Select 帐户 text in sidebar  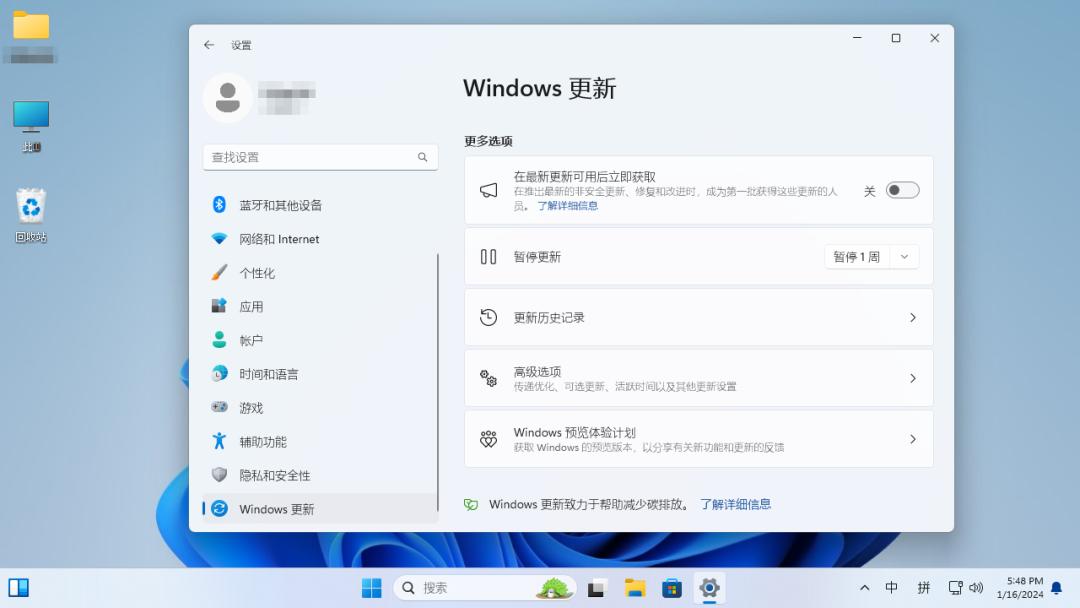tap(251, 340)
